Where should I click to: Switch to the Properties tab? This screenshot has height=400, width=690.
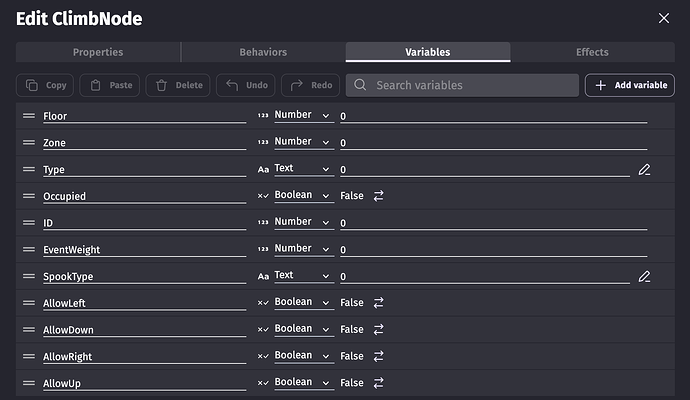(98, 52)
